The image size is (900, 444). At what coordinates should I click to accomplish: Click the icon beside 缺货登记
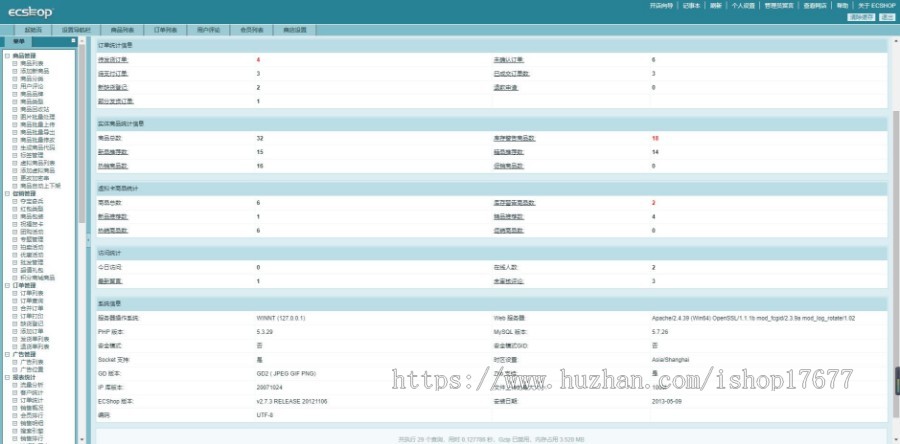pyautogui.click(x=15, y=324)
